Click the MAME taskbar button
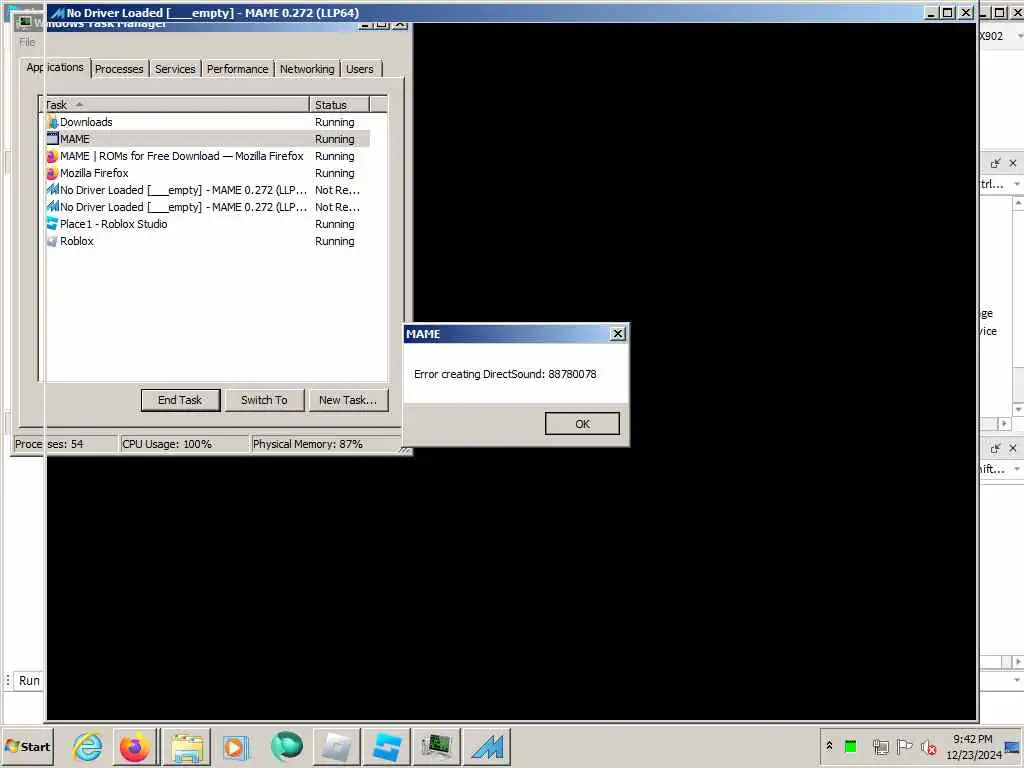 pyautogui.click(x=487, y=746)
